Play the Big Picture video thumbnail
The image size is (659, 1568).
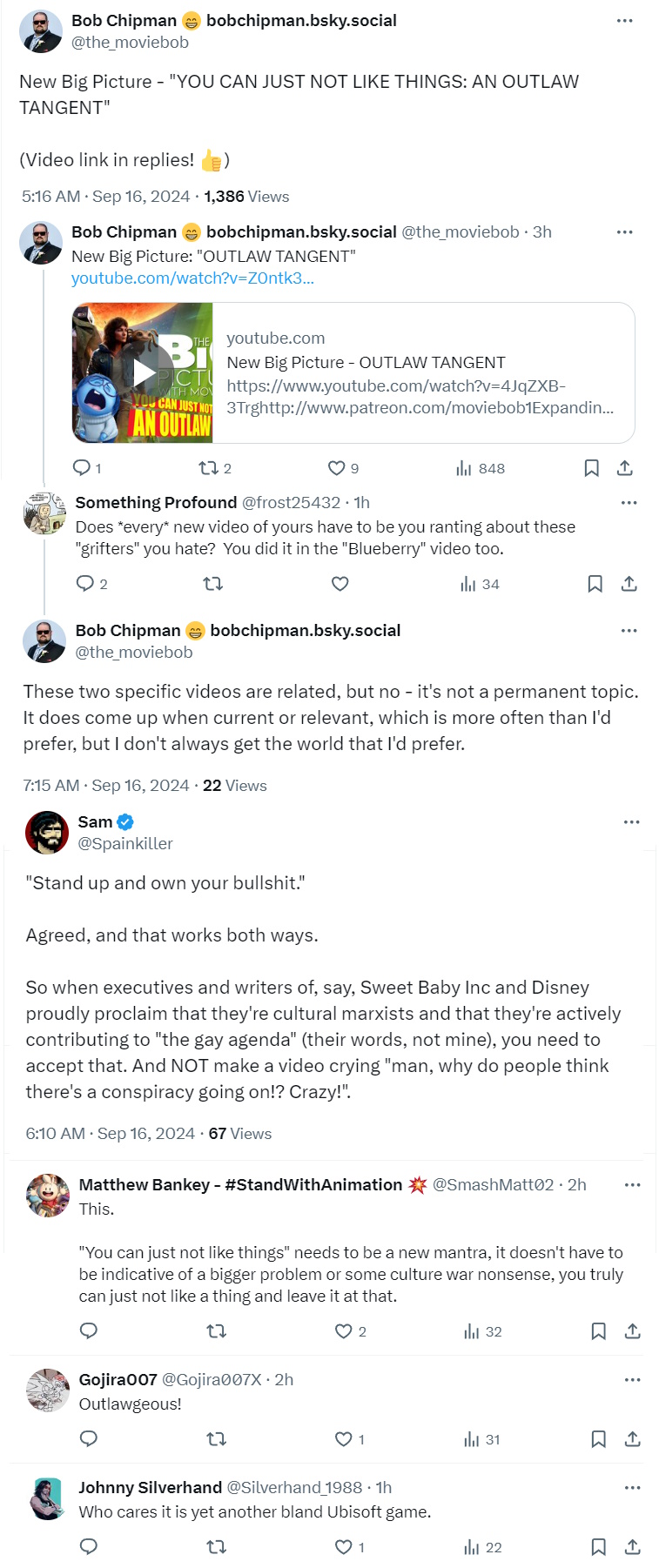click(144, 373)
